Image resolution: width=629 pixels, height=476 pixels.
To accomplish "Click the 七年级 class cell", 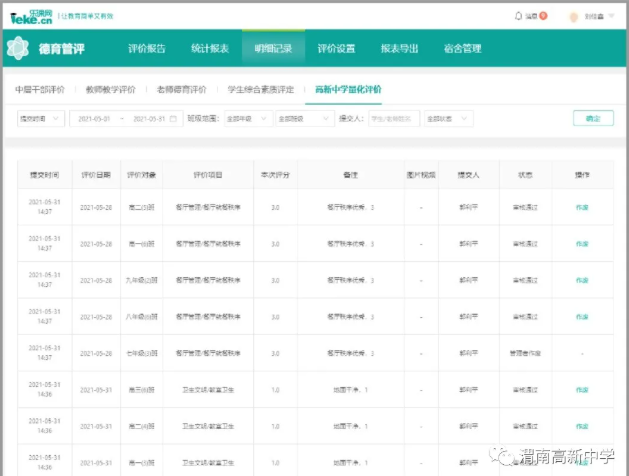I will point(141,353).
